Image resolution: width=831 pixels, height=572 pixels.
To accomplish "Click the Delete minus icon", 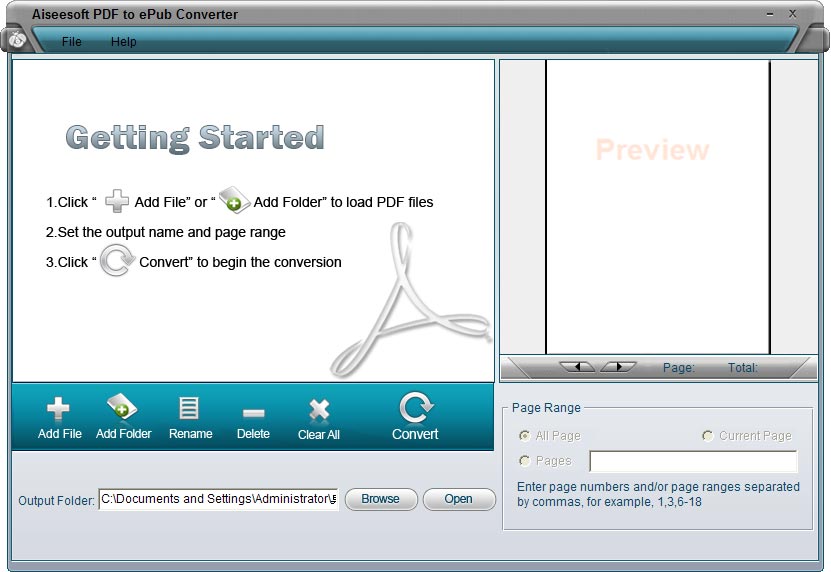I will 253,412.
